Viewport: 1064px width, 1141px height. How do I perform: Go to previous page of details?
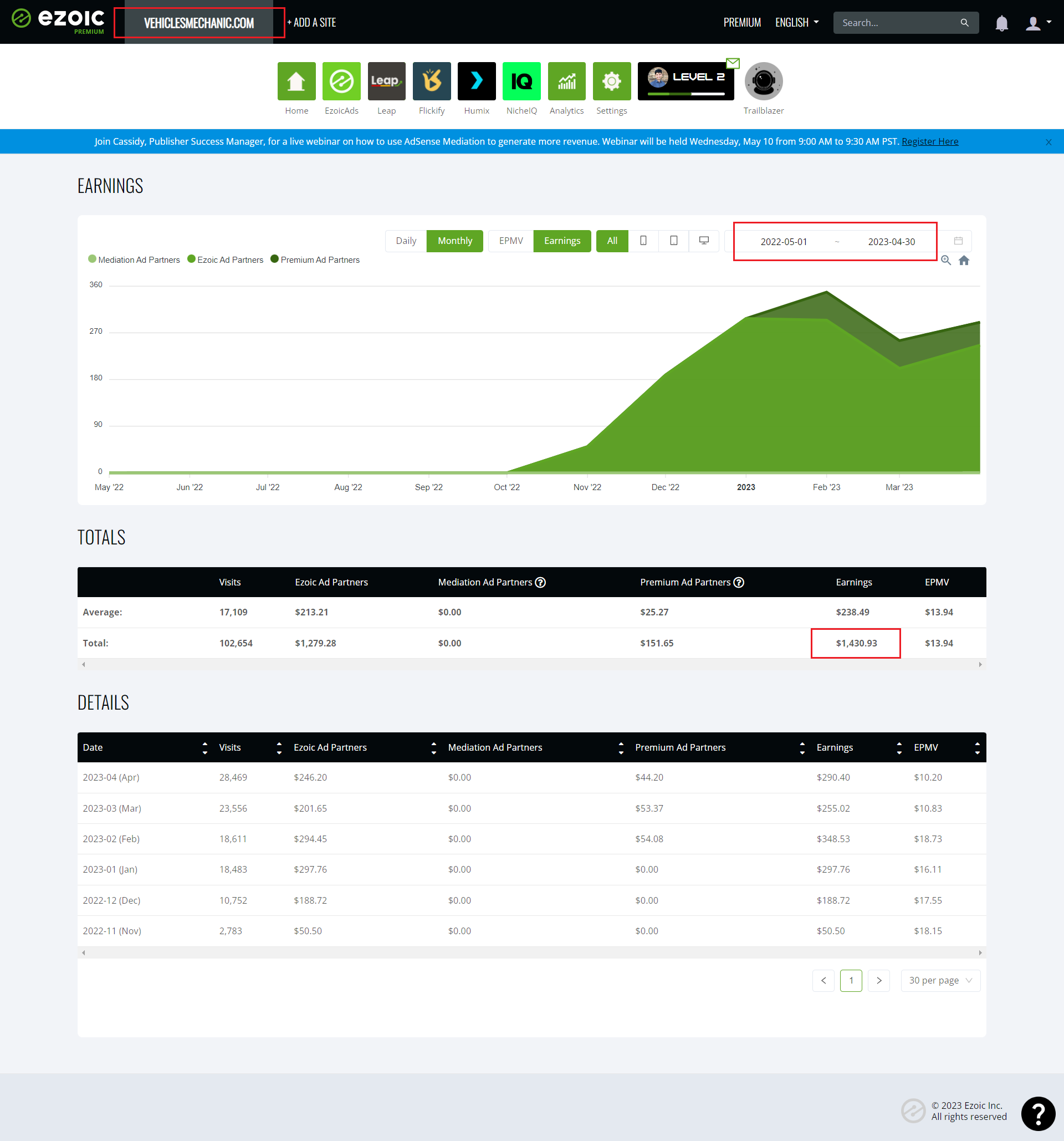pyautogui.click(x=823, y=981)
